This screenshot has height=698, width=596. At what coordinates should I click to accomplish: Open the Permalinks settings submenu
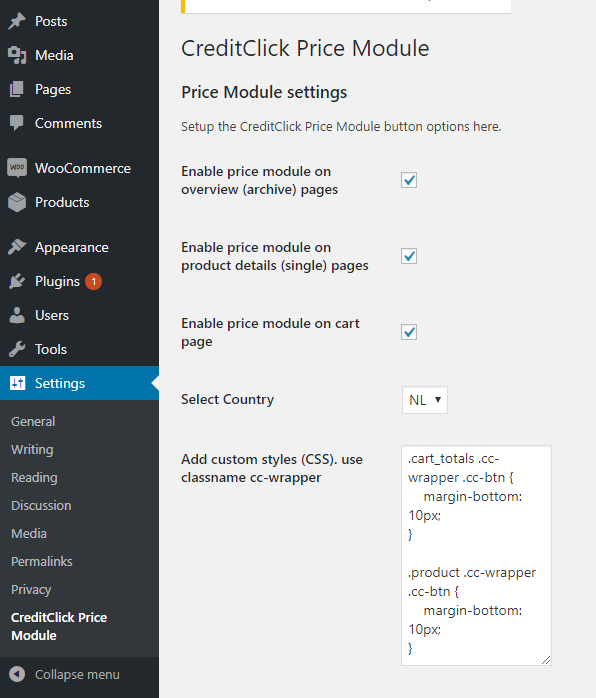(41, 561)
